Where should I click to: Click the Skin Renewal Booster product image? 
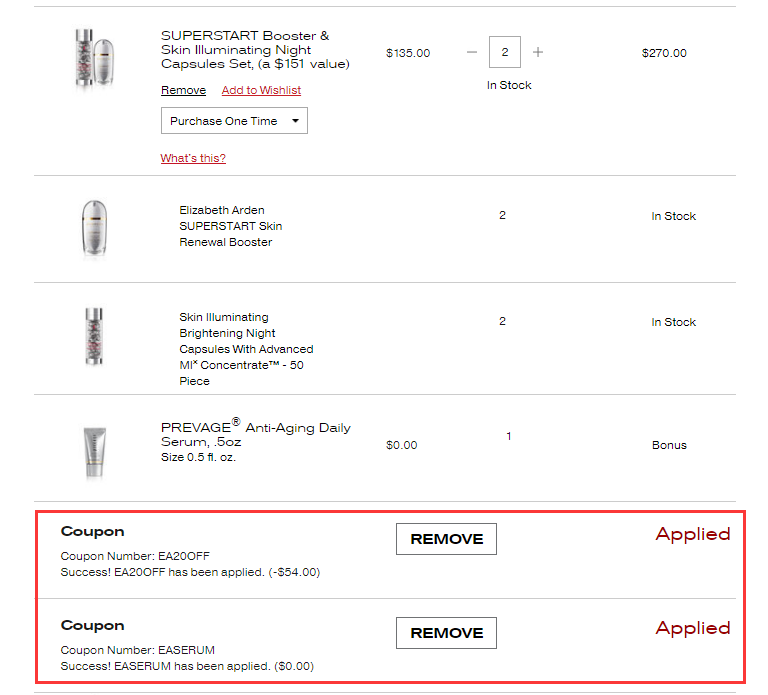91,229
